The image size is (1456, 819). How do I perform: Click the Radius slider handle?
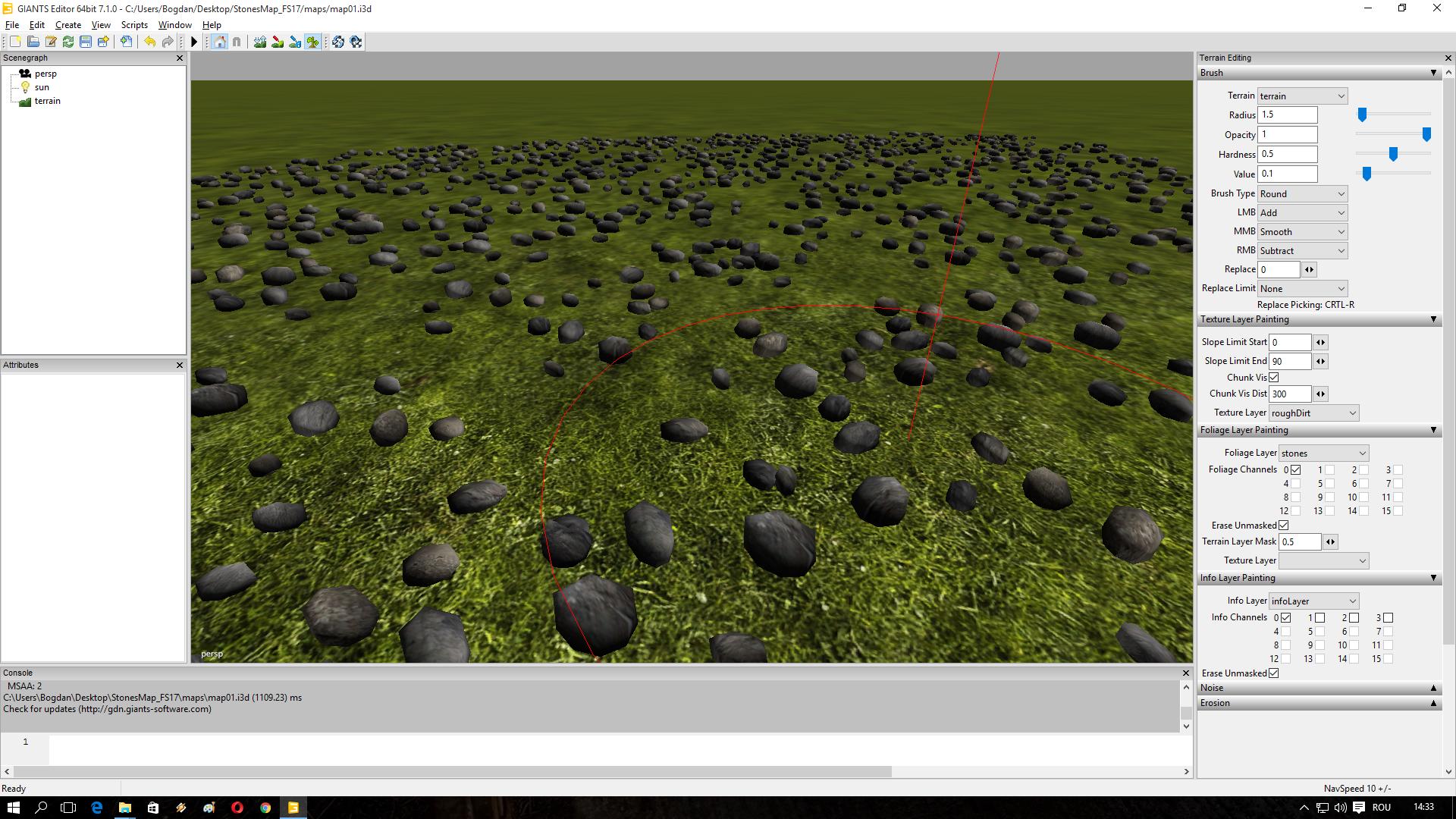[x=1362, y=115]
